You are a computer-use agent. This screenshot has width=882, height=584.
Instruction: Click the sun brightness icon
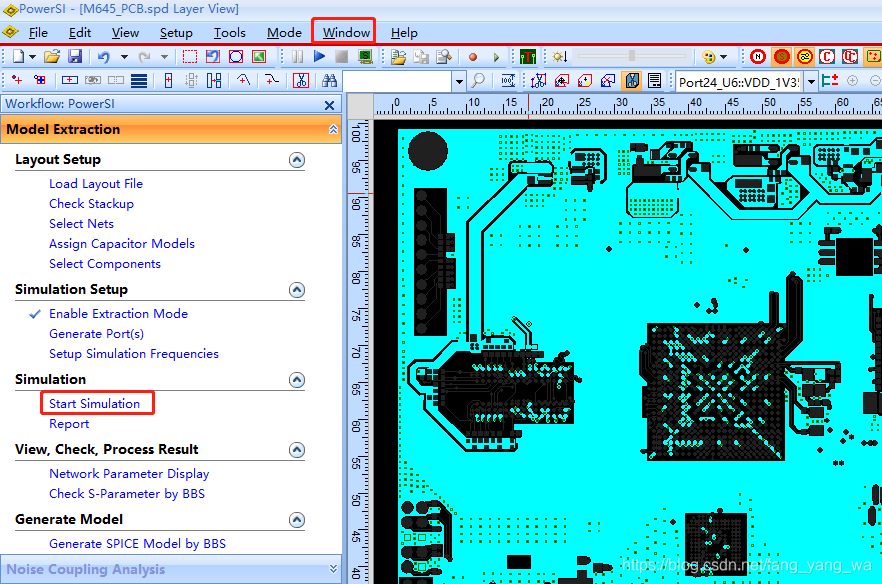558,56
